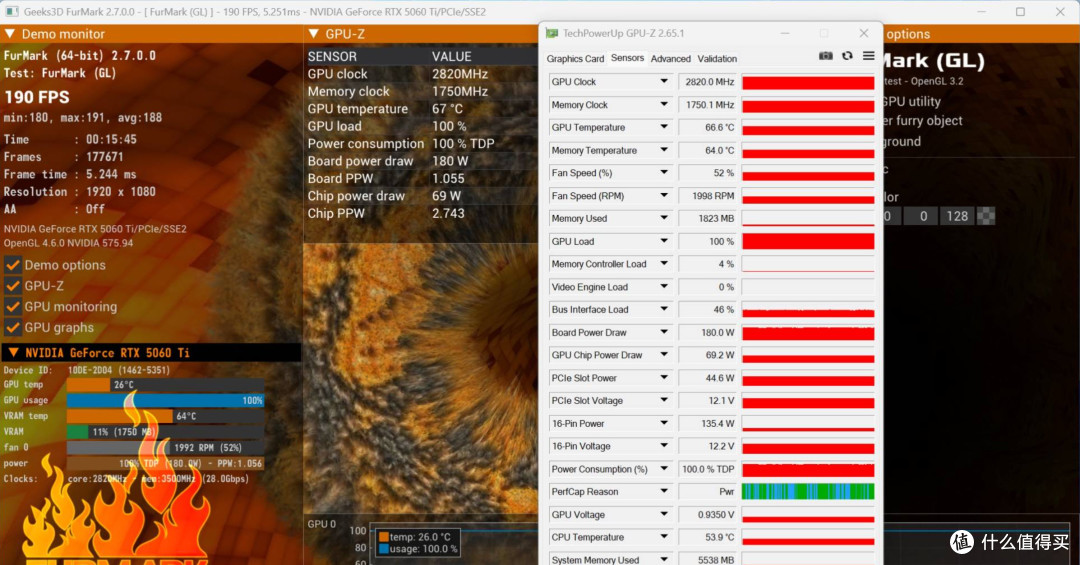Viewport: 1080px width, 565px height.
Task: Open the Validation tab
Action: tap(717, 59)
